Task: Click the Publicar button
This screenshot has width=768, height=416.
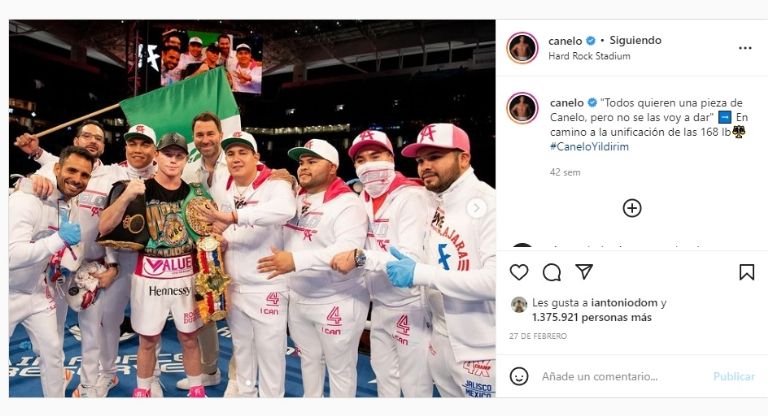Action: pos(734,376)
